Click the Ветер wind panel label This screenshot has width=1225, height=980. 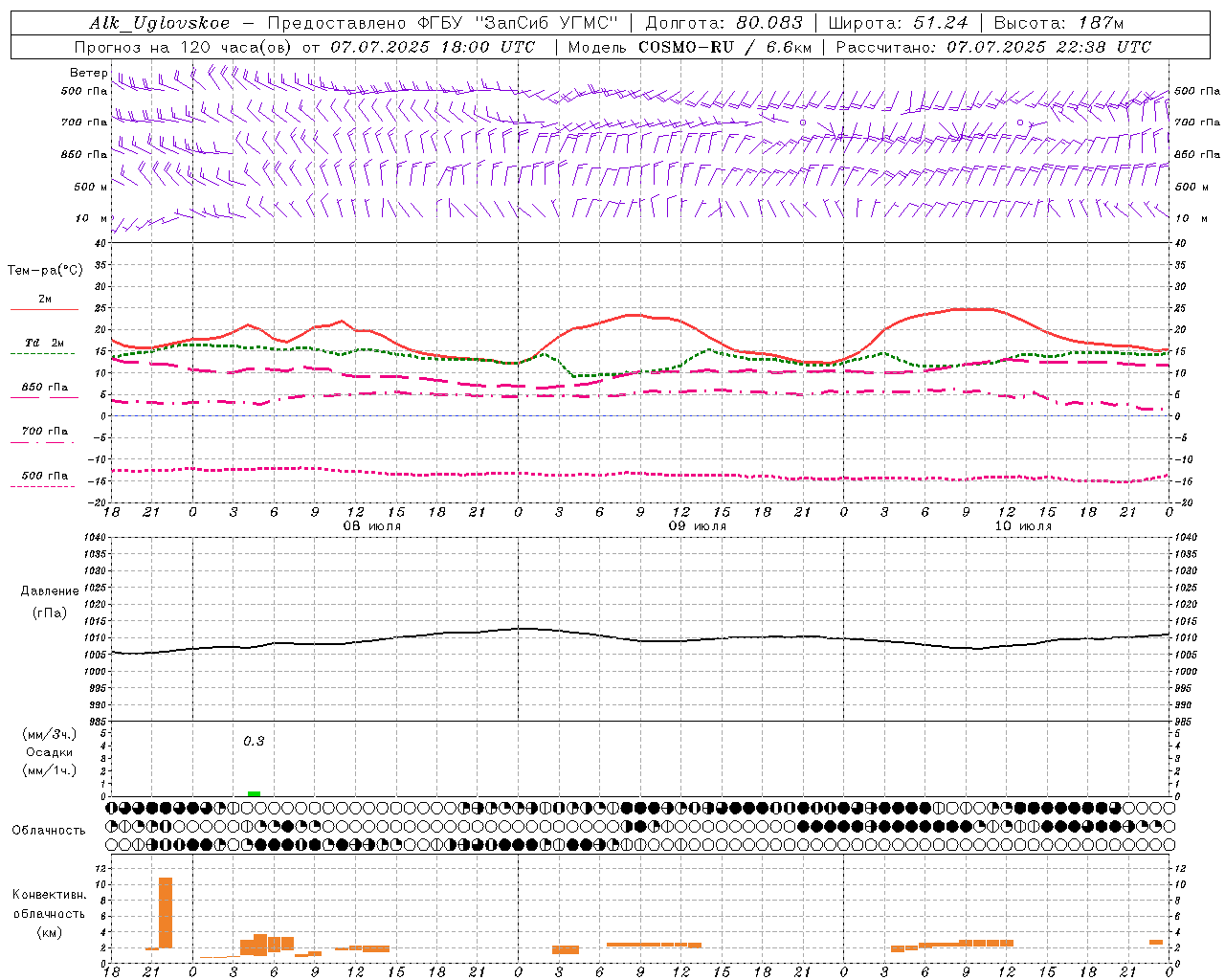(x=88, y=73)
